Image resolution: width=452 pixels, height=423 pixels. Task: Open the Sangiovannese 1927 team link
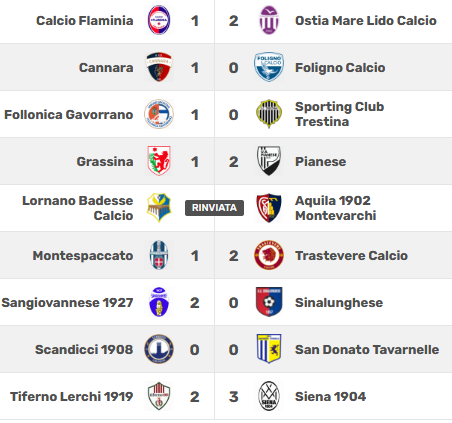tap(67, 303)
